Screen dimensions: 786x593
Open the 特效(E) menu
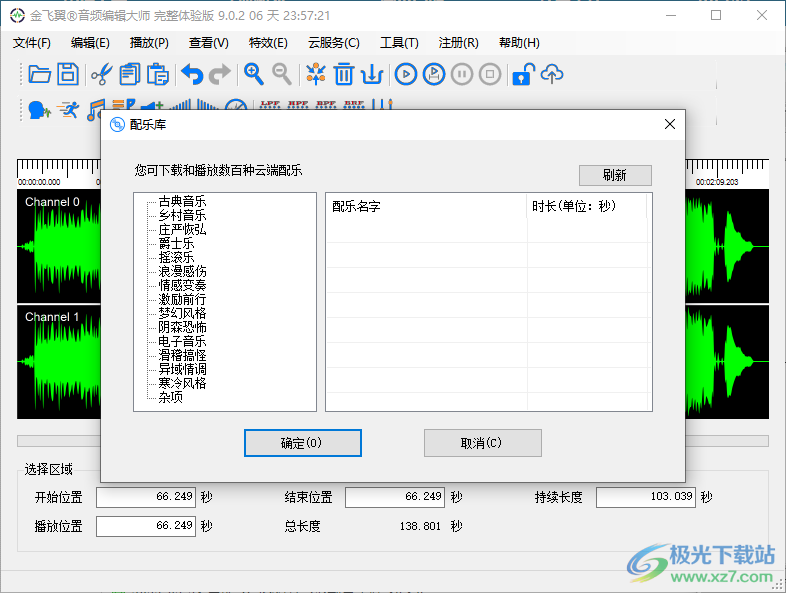[268, 43]
